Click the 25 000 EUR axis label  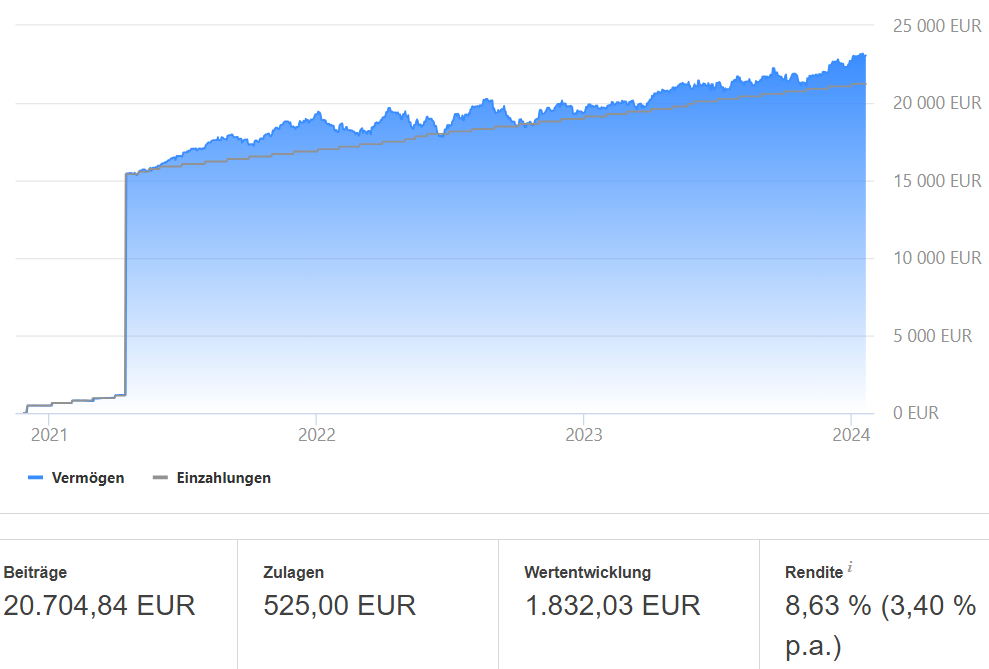pyautogui.click(x=937, y=26)
